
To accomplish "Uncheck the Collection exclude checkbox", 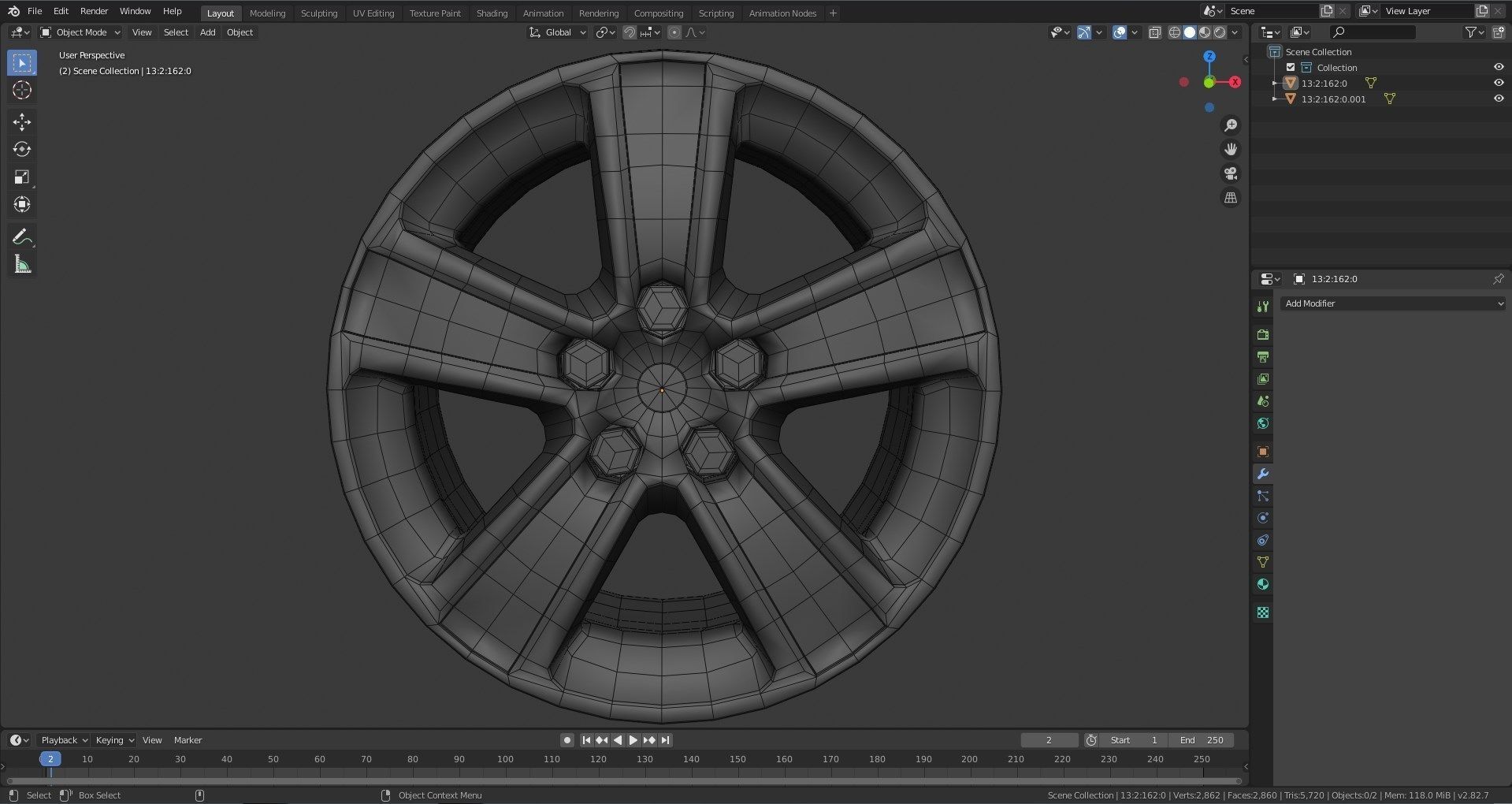I will click(1291, 67).
